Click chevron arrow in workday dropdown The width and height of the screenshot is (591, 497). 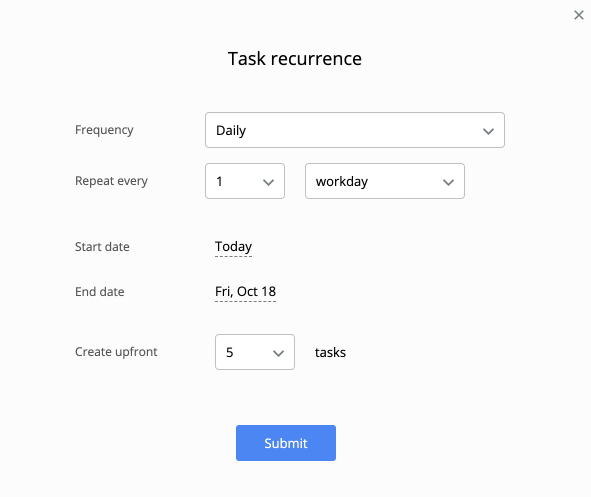click(448, 182)
